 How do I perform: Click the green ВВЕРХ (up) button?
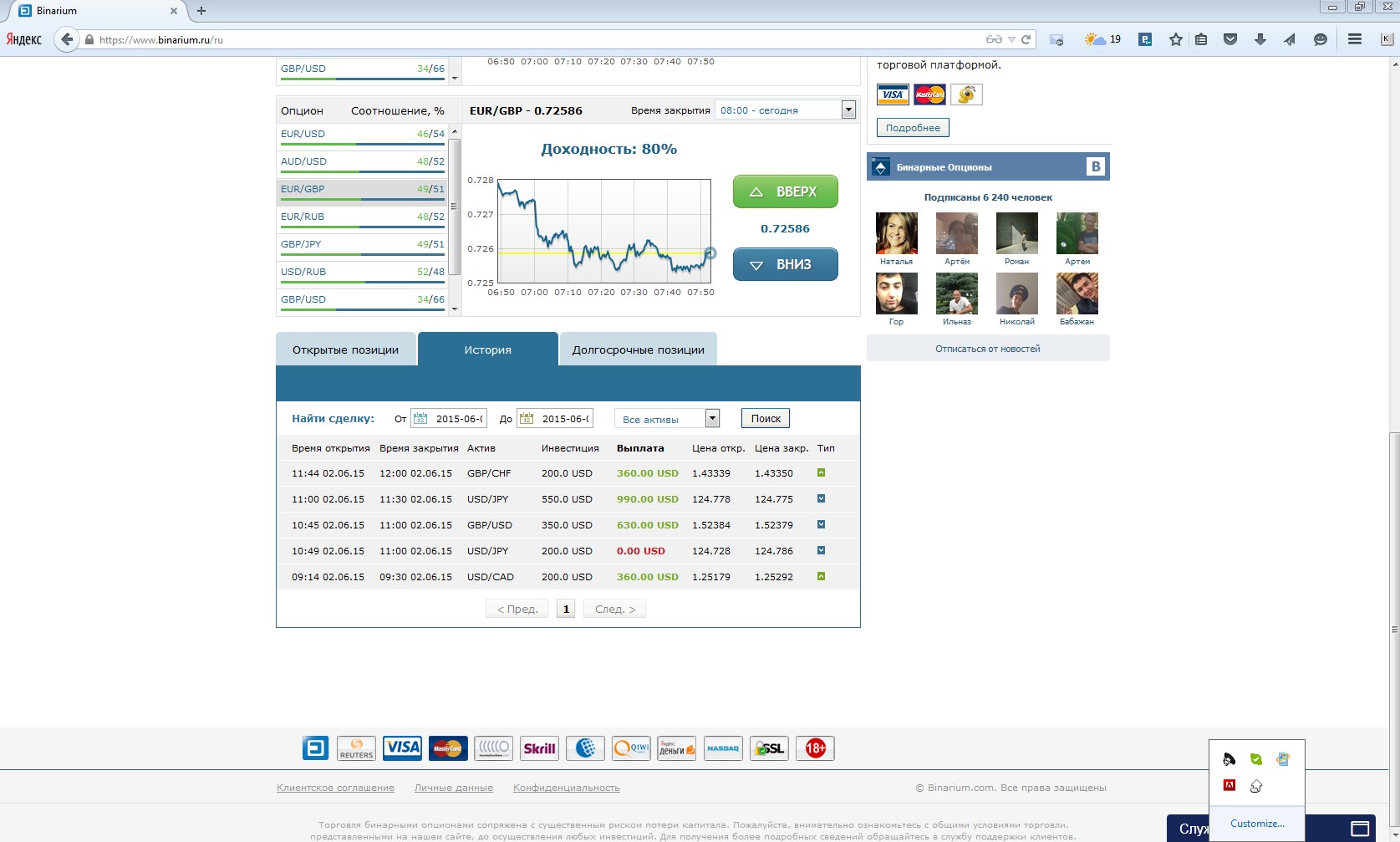pyautogui.click(x=785, y=191)
